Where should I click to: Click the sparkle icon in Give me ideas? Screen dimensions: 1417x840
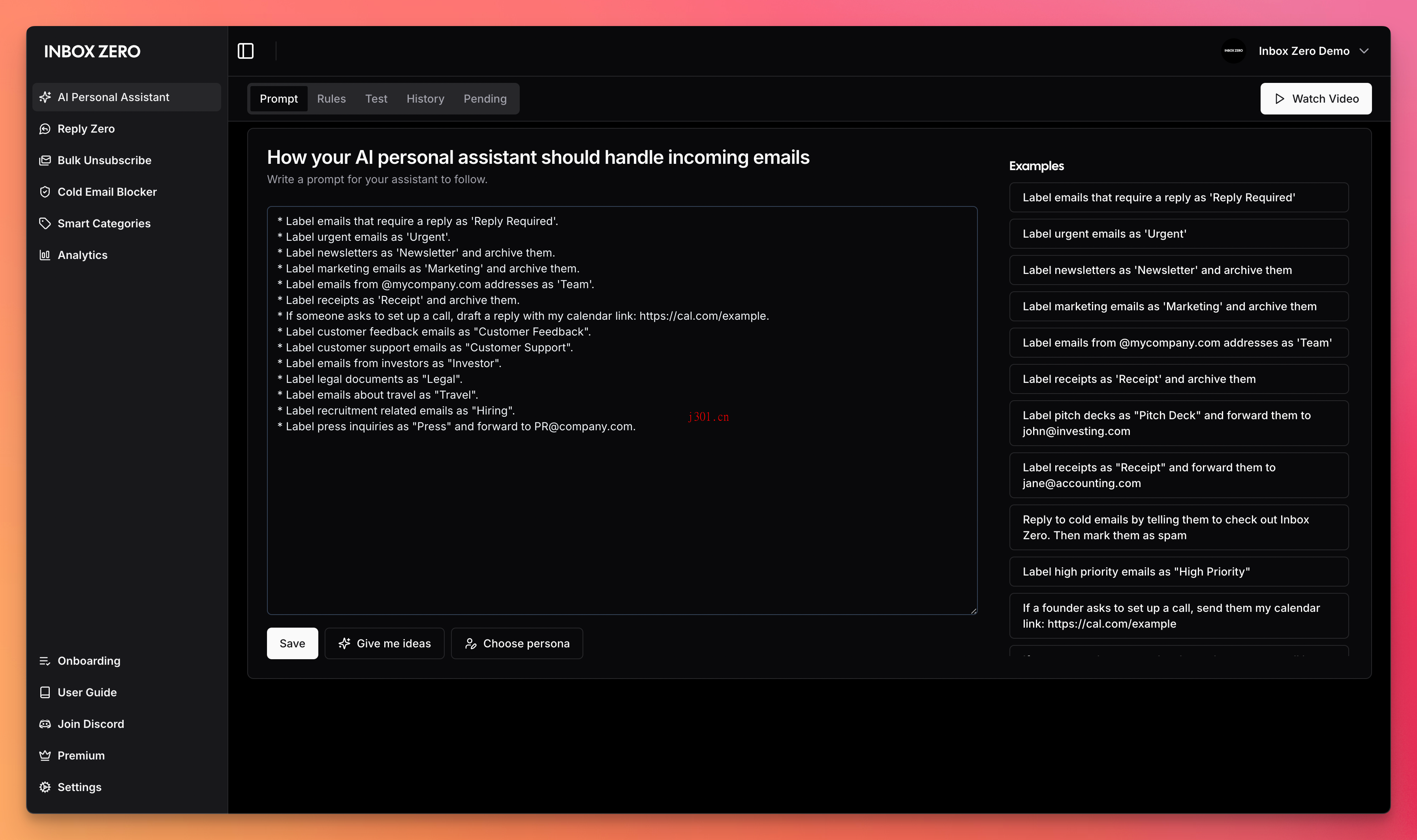(x=344, y=643)
